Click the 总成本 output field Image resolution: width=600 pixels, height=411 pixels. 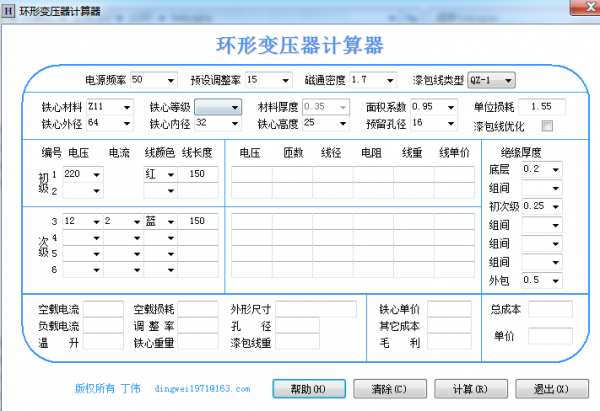550,309
